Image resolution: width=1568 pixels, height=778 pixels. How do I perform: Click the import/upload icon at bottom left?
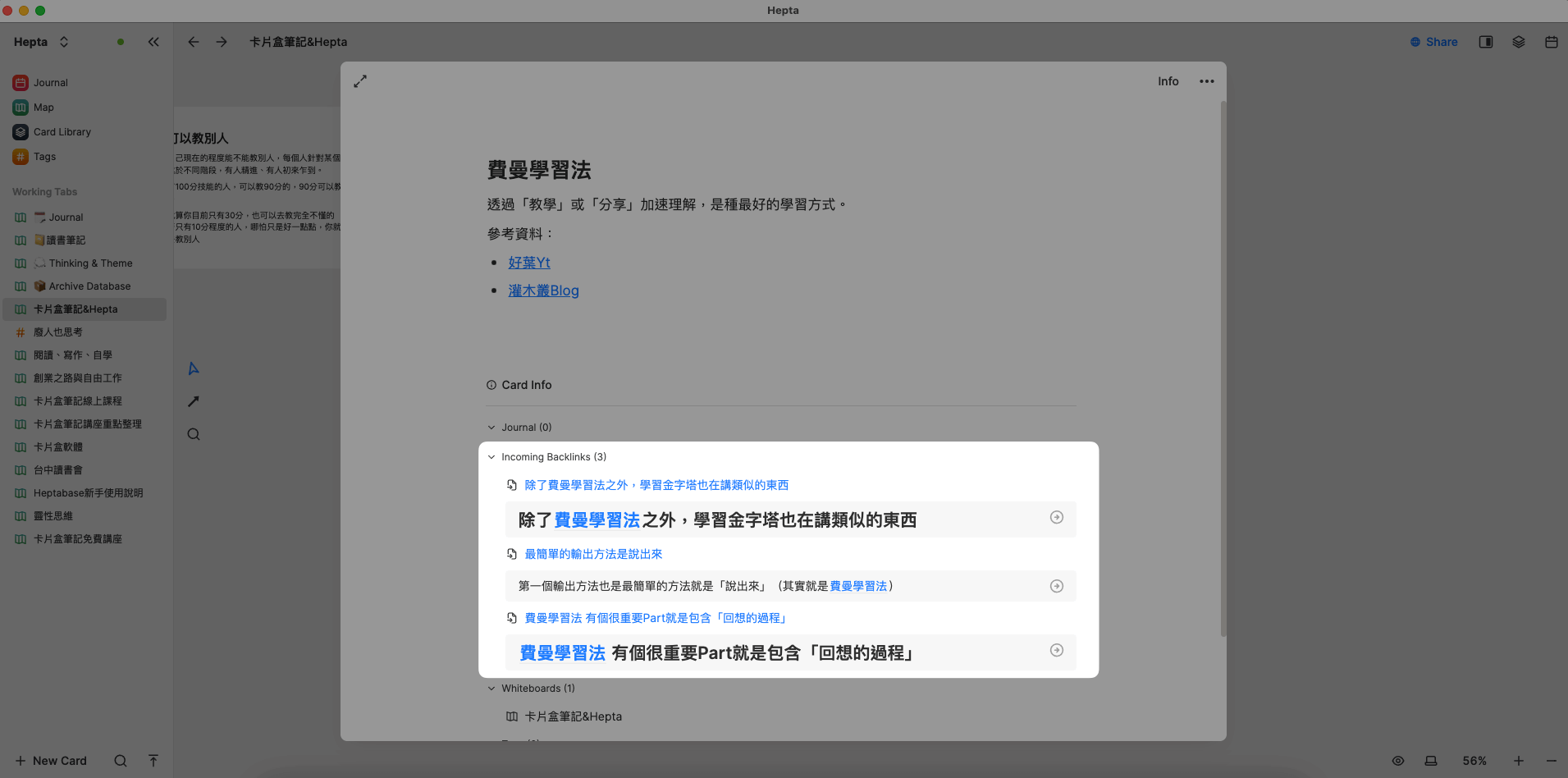tap(153, 761)
